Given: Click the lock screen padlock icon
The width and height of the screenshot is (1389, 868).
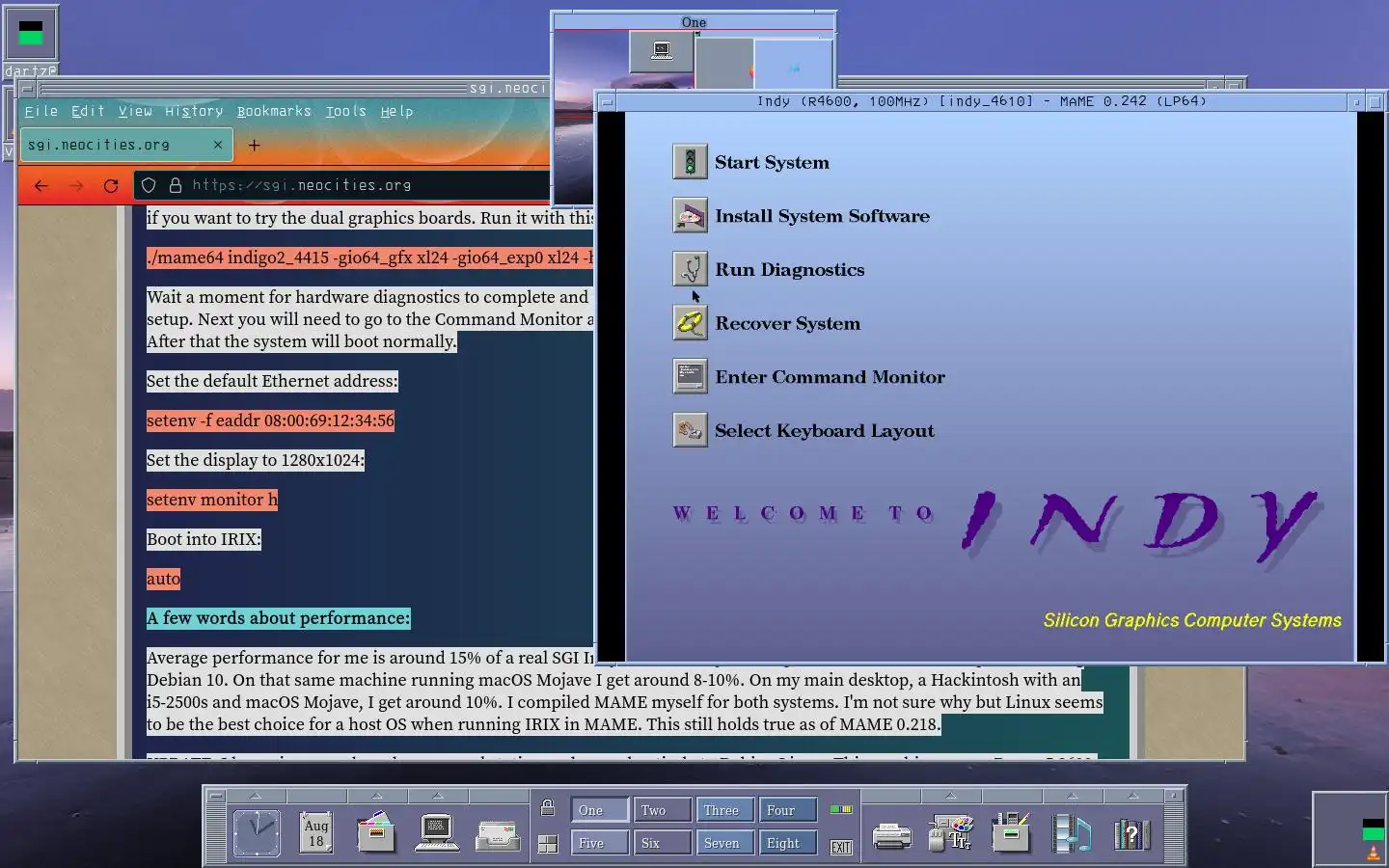Looking at the screenshot, I should pos(548,808).
